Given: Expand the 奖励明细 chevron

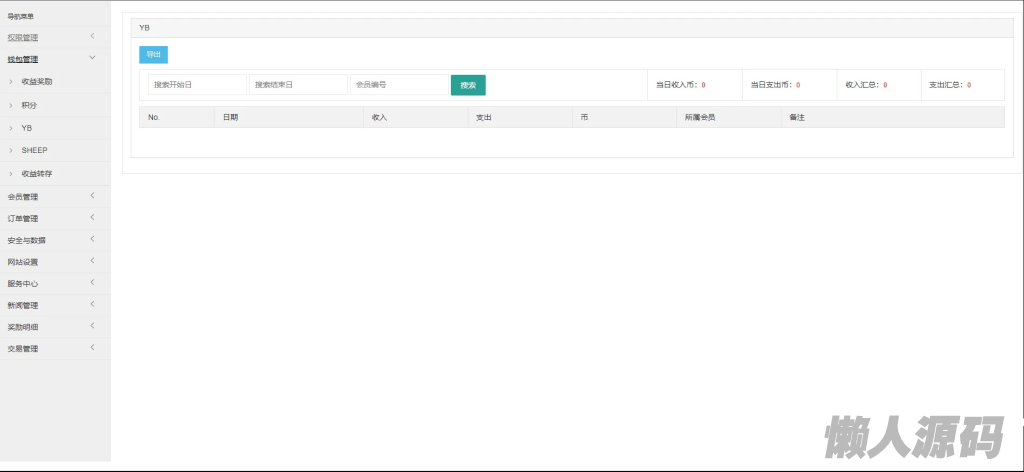Looking at the screenshot, I should pos(93,325).
